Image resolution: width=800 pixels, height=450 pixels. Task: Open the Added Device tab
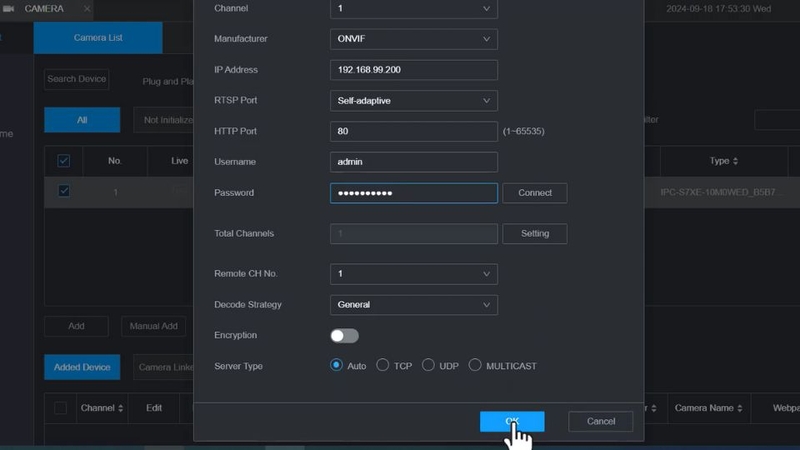tap(82, 367)
